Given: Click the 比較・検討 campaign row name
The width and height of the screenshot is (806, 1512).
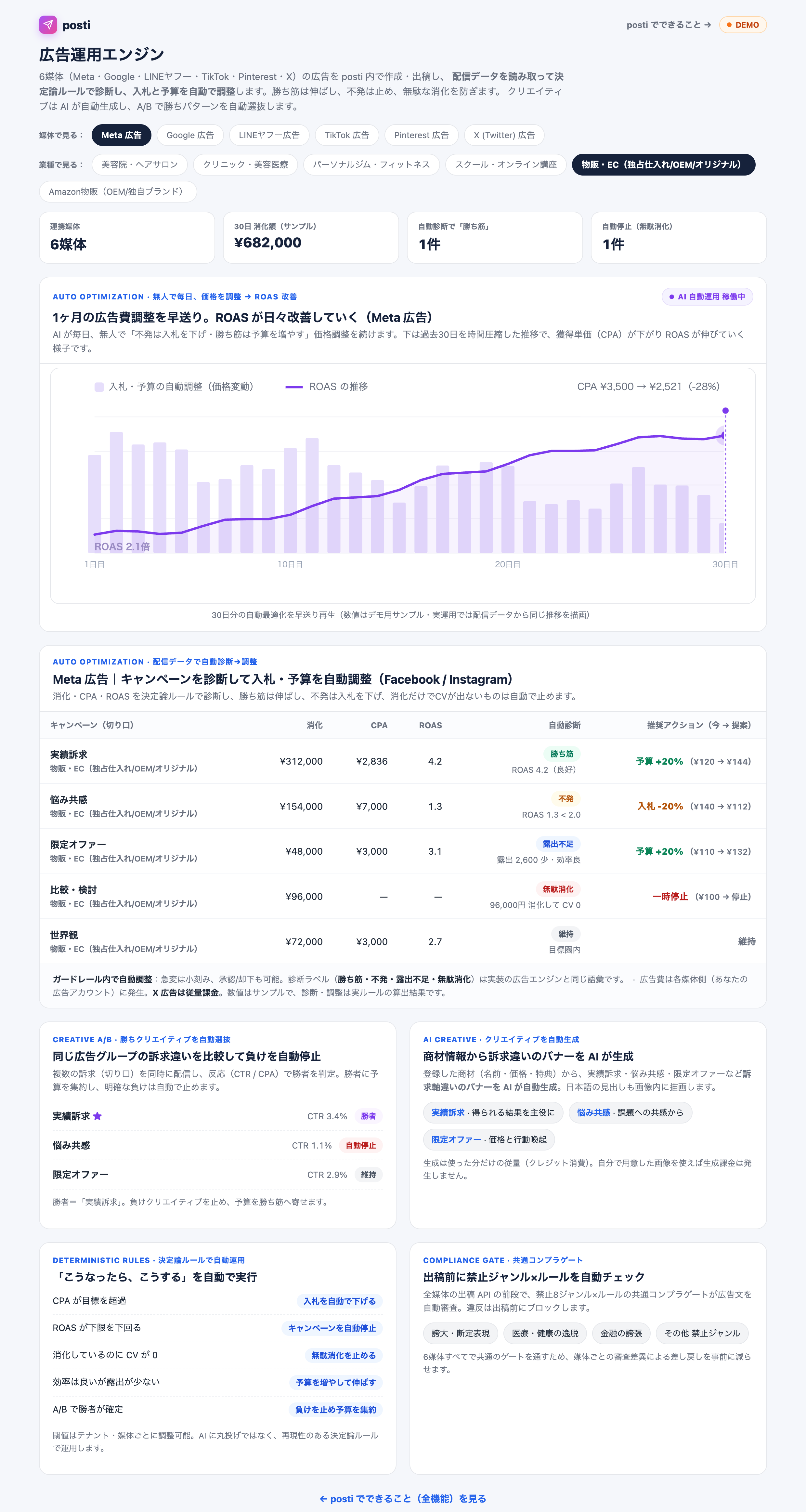Looking at the screenshot, I should [x=73, y=890].
